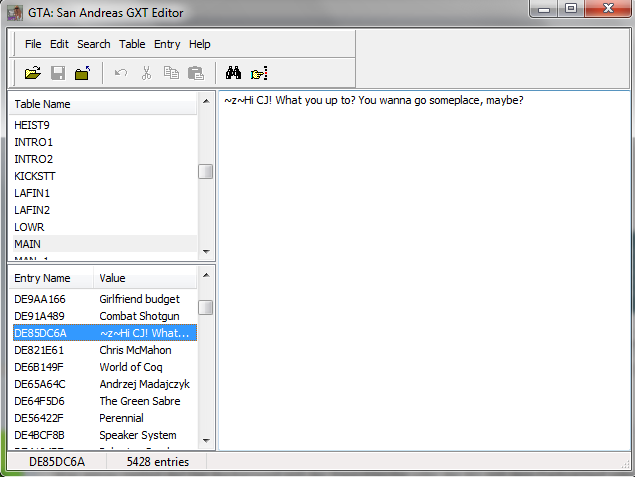
Task: Click the Paste clipboard icon
Action: coord(196,73)
